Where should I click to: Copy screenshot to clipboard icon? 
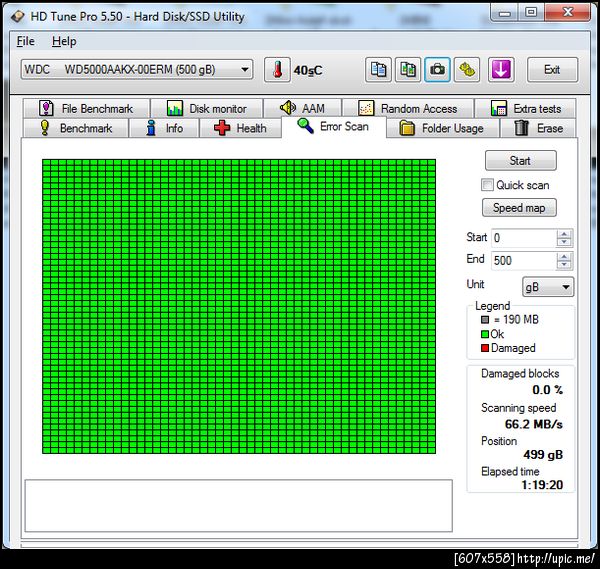[408, 70]
